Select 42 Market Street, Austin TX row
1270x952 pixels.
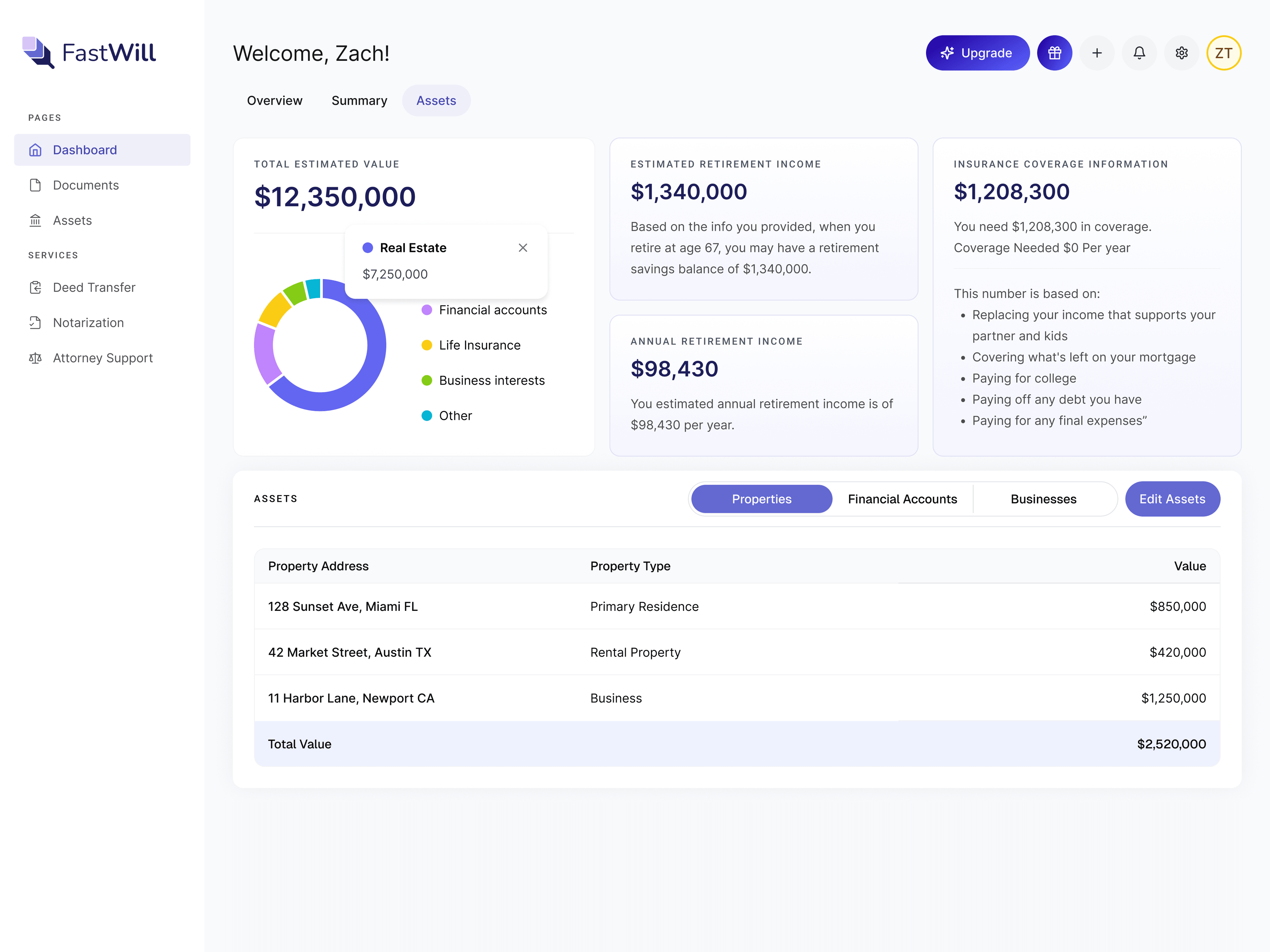pyautogui.click(x=737, y=653)
